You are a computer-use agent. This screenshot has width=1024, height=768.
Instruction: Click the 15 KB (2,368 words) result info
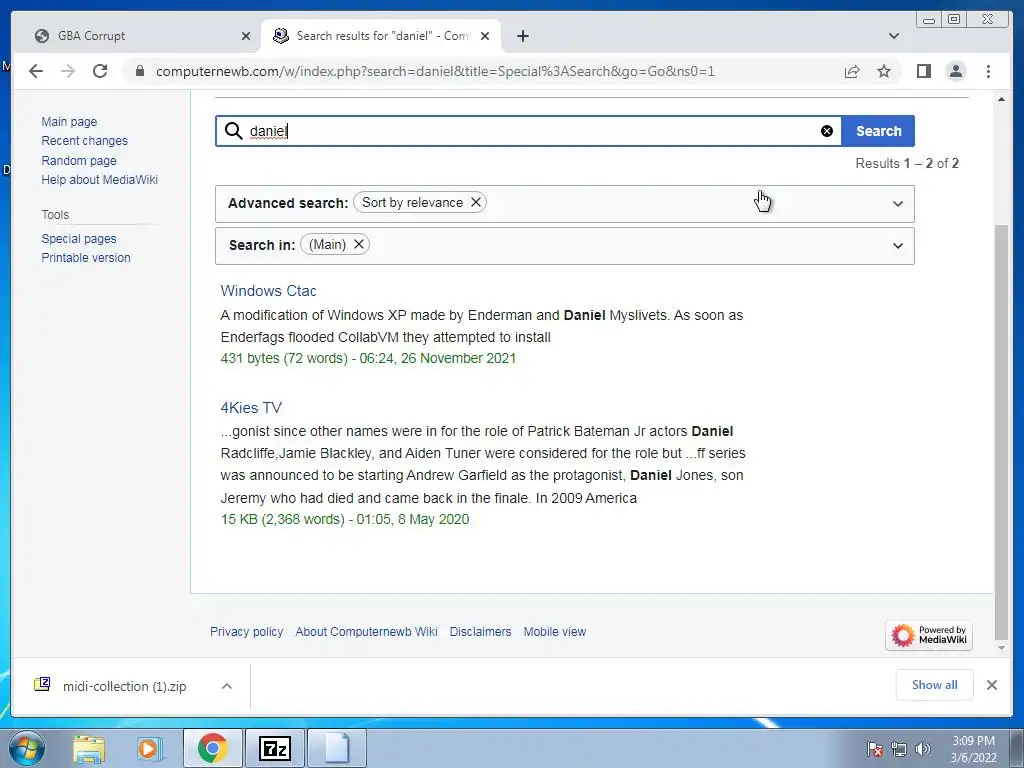[x=345, y=519]
